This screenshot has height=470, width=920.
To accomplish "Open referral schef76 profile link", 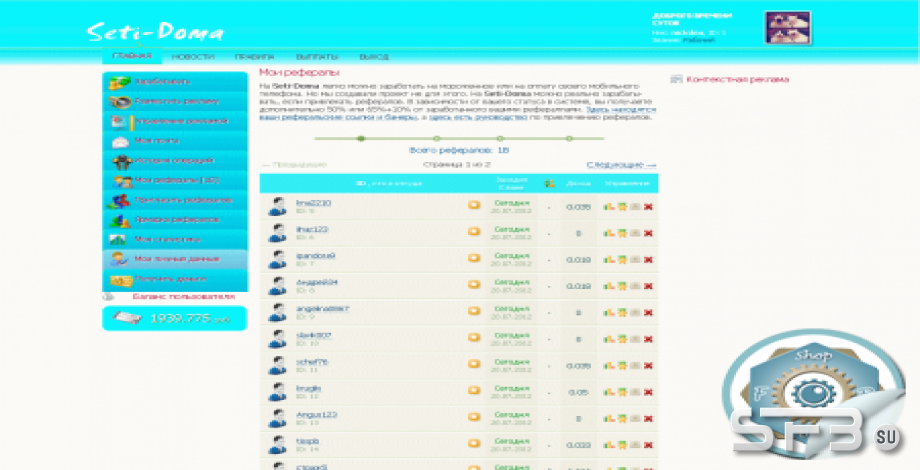I will [312, 362].
